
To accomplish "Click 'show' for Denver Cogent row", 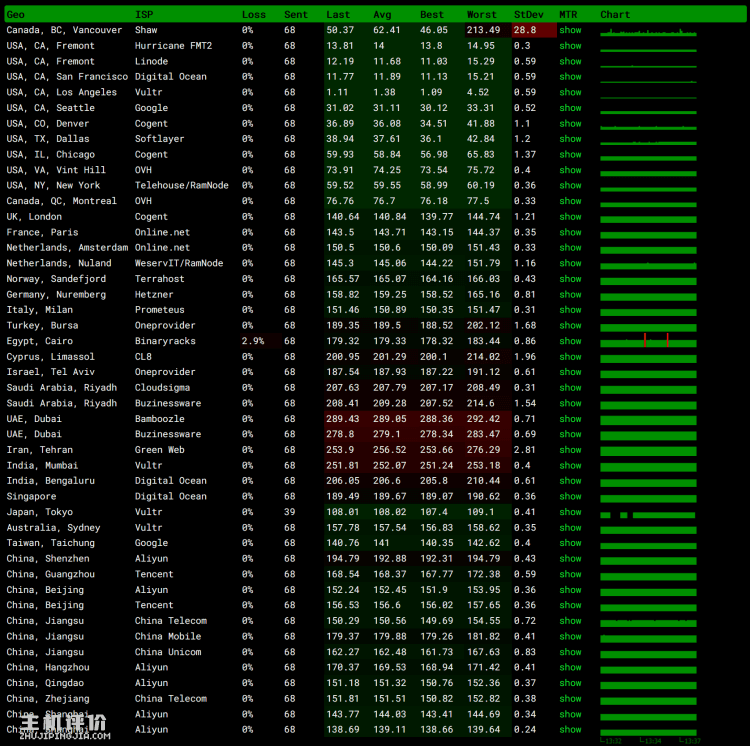I will [x=570, y=123].
